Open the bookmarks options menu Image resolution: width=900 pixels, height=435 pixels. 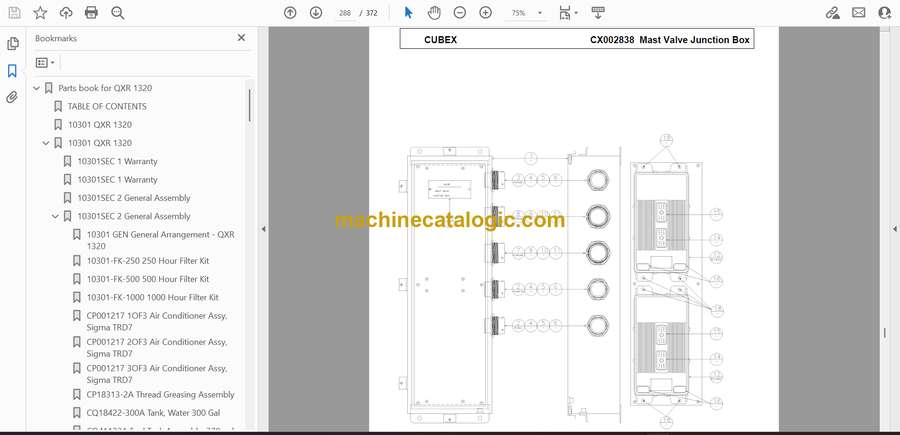pos(45,62)
